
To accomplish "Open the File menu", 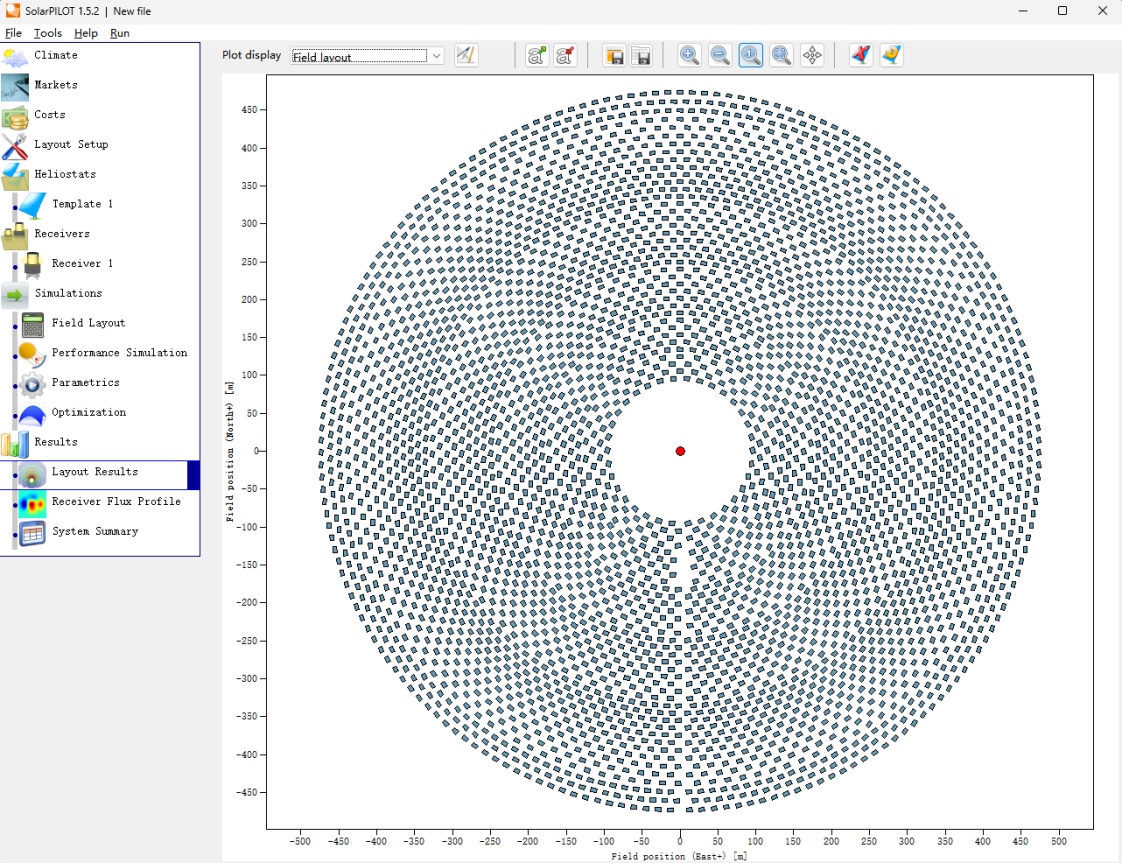I will click(x=13, y=33).
